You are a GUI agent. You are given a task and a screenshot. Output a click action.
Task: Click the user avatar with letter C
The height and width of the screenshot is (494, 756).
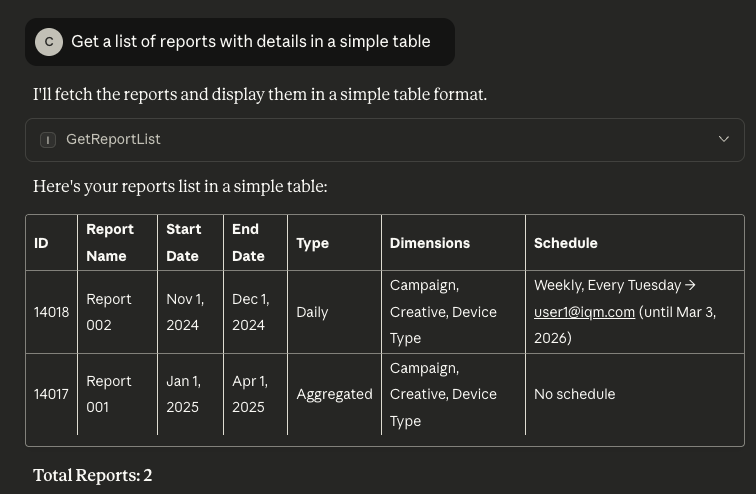click(49, 42)
